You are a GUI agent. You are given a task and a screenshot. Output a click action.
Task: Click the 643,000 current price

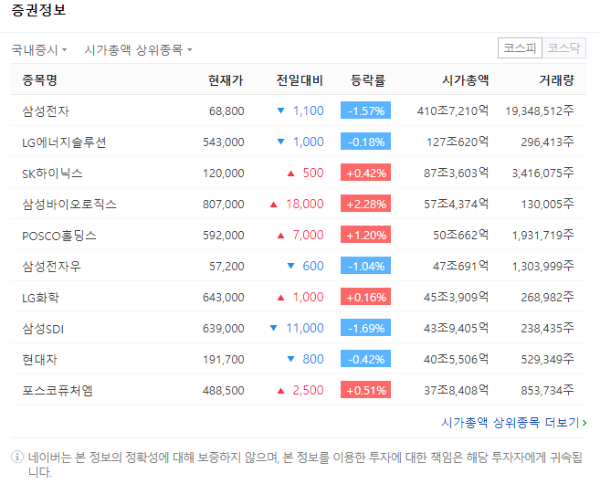pyautogui.click(x=223, y=297)
